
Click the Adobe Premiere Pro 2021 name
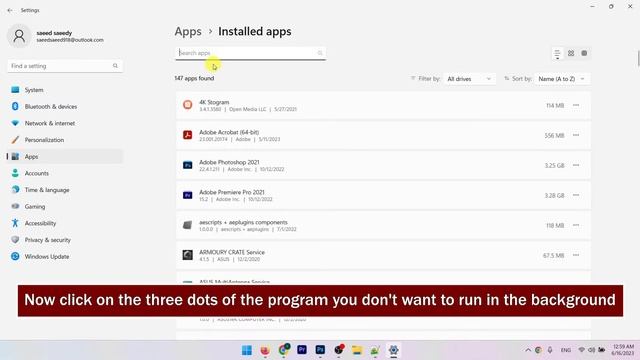pos(231,192)
